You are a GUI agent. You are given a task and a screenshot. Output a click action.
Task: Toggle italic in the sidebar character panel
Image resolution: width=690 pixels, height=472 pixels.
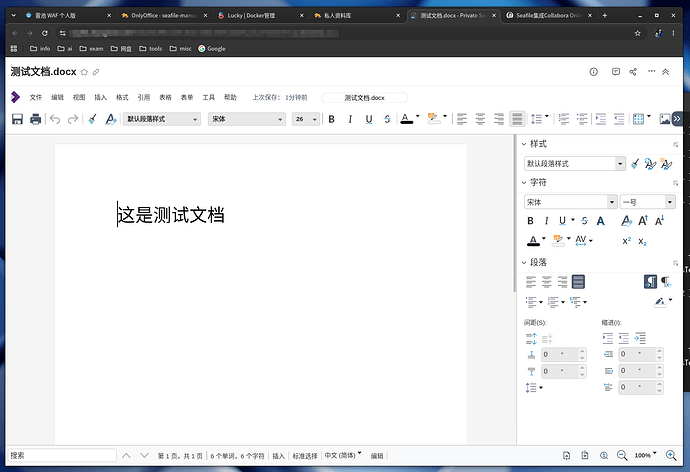(546, 221)
